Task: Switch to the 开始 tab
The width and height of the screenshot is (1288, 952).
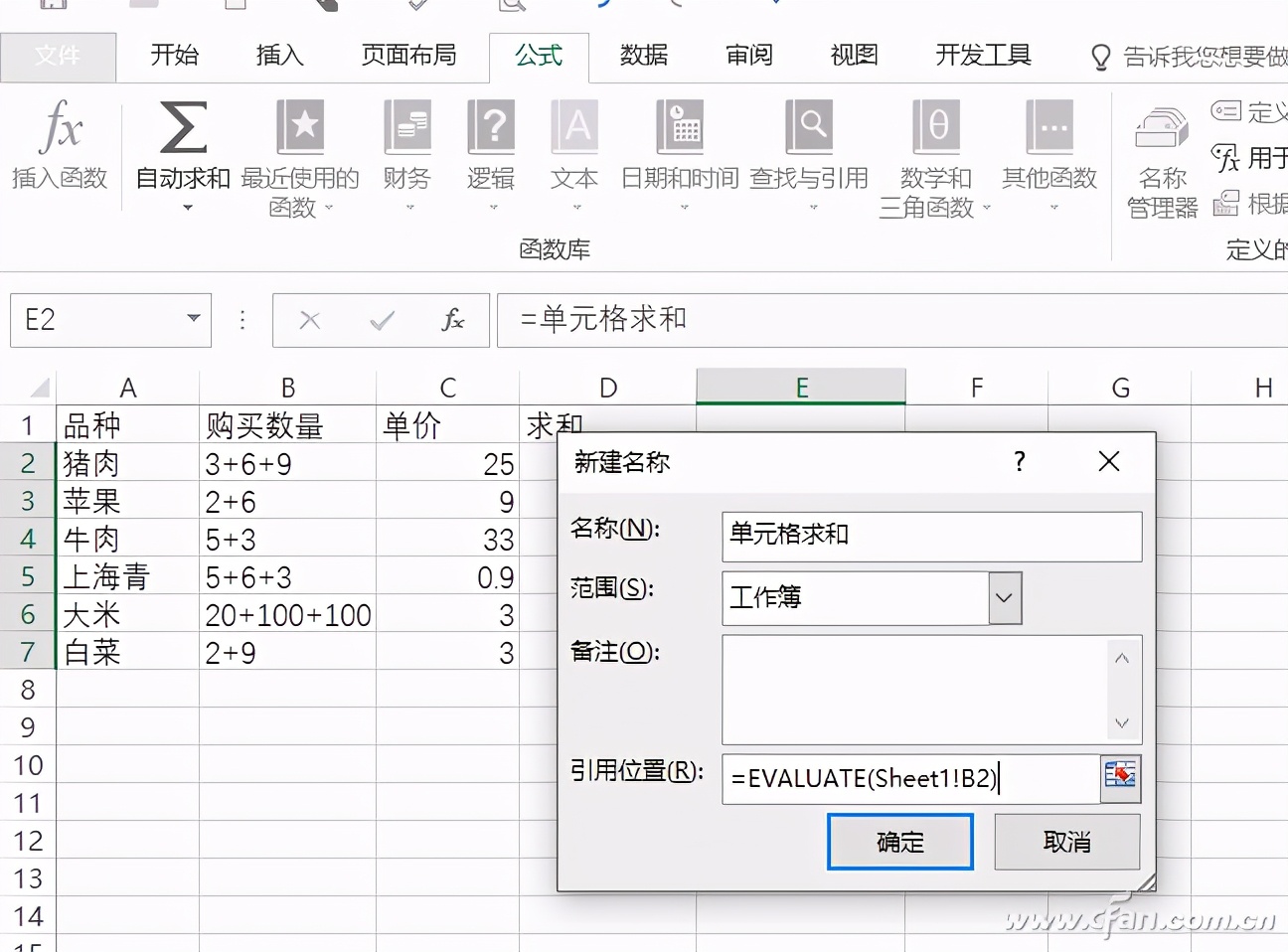Action: (175, 56)
